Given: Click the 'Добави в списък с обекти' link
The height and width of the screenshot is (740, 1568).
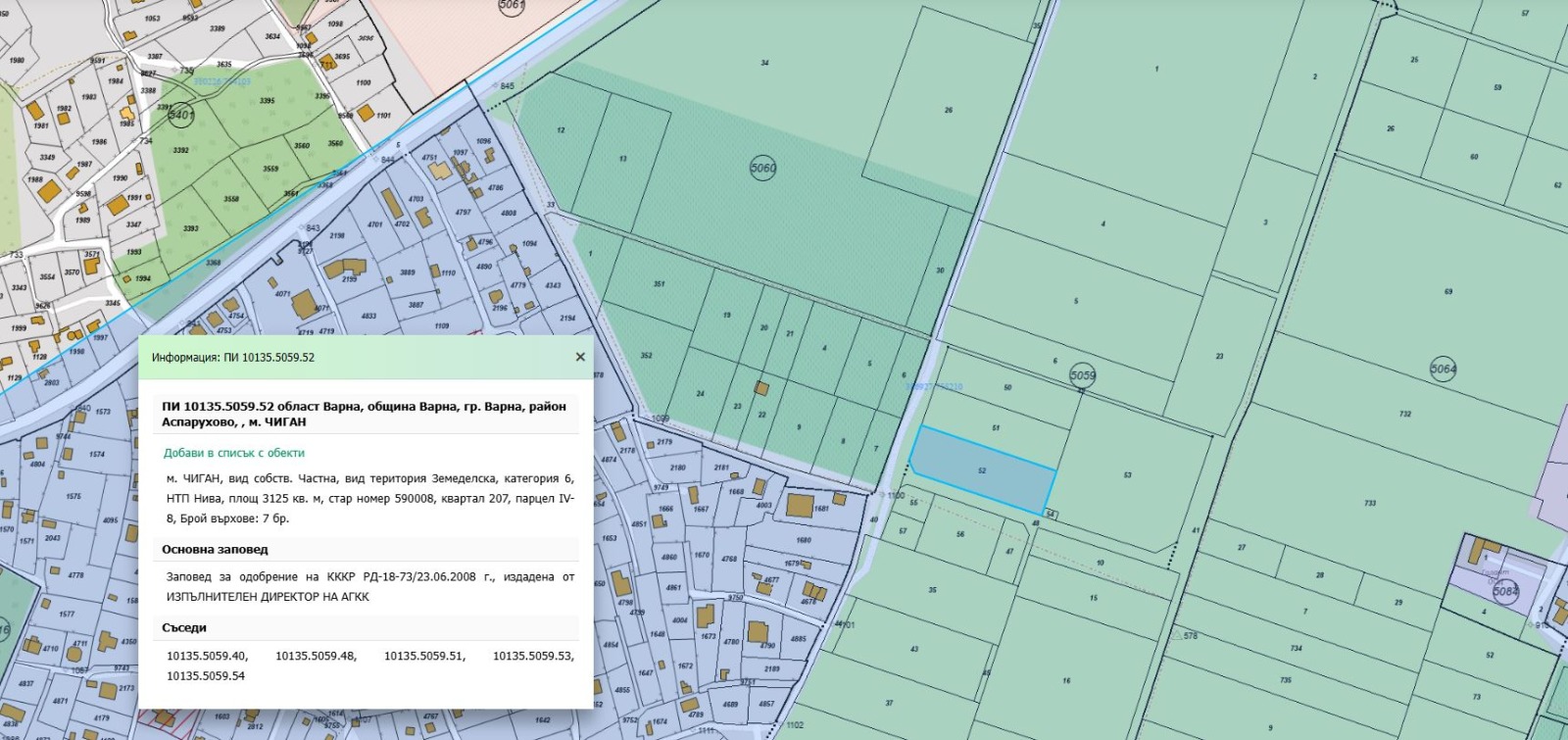Looking at the screenshot, I should [233, 453].
